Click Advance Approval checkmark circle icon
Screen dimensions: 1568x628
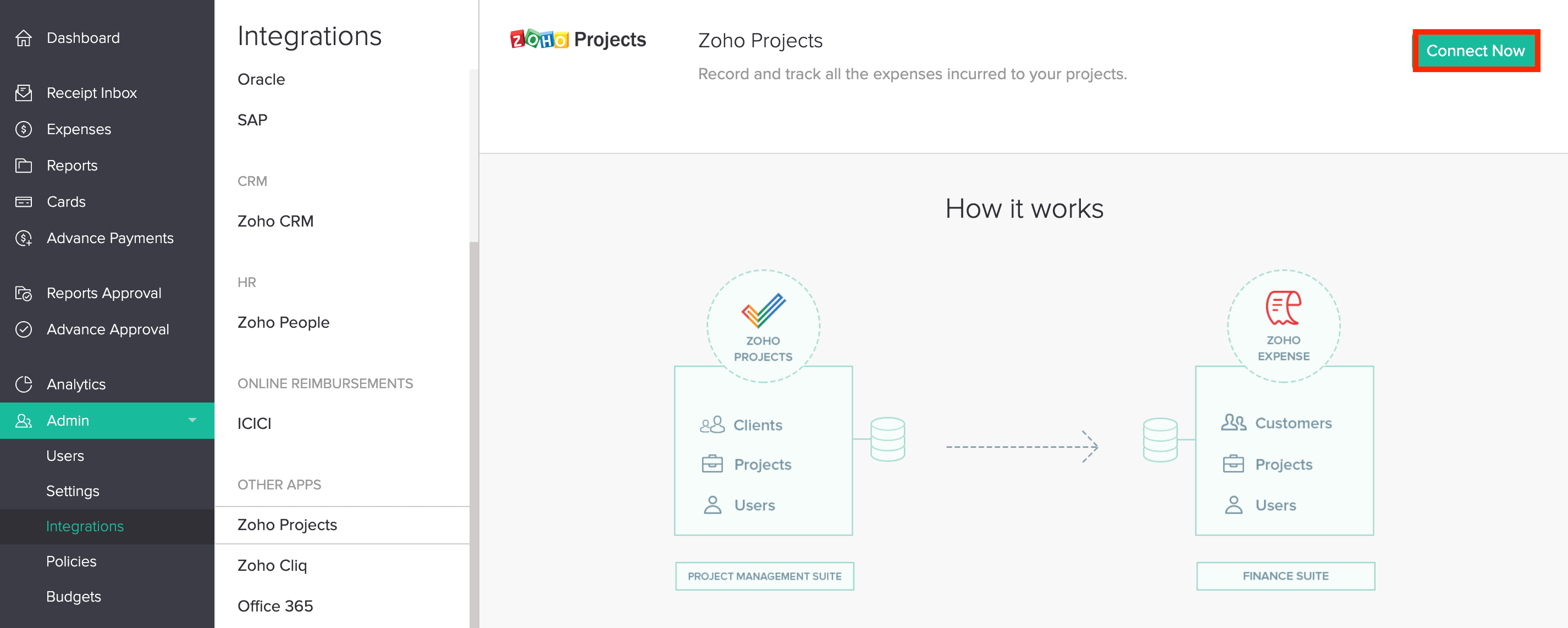[x=24, y=329]
